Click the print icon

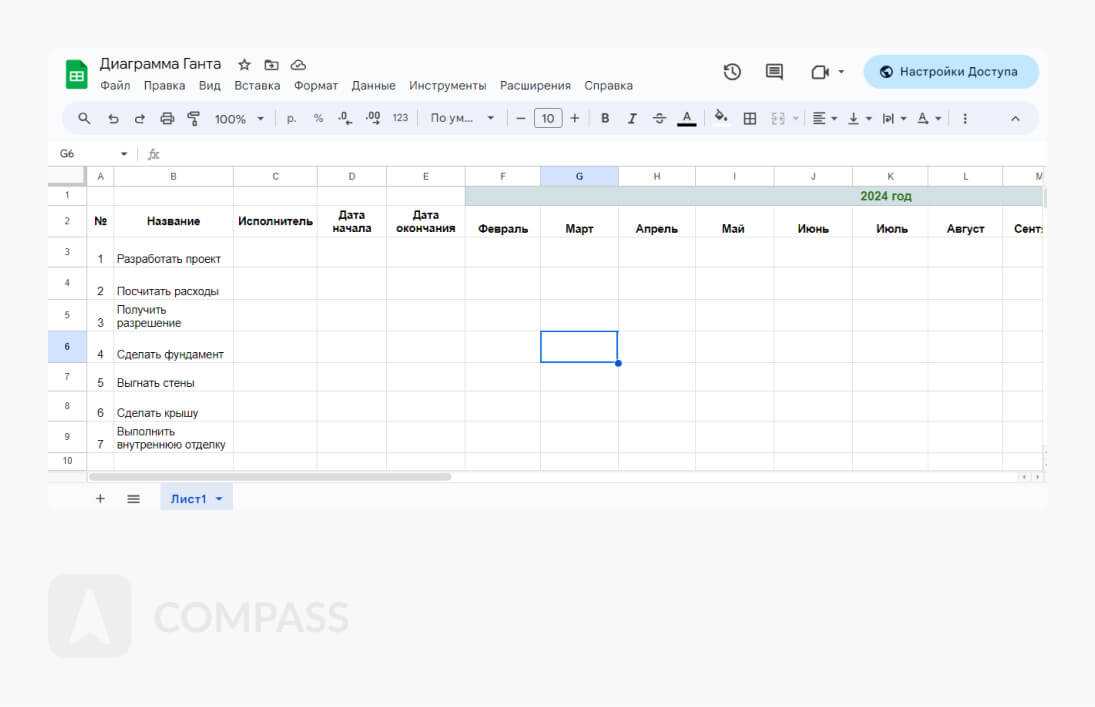tap(167, 119)
